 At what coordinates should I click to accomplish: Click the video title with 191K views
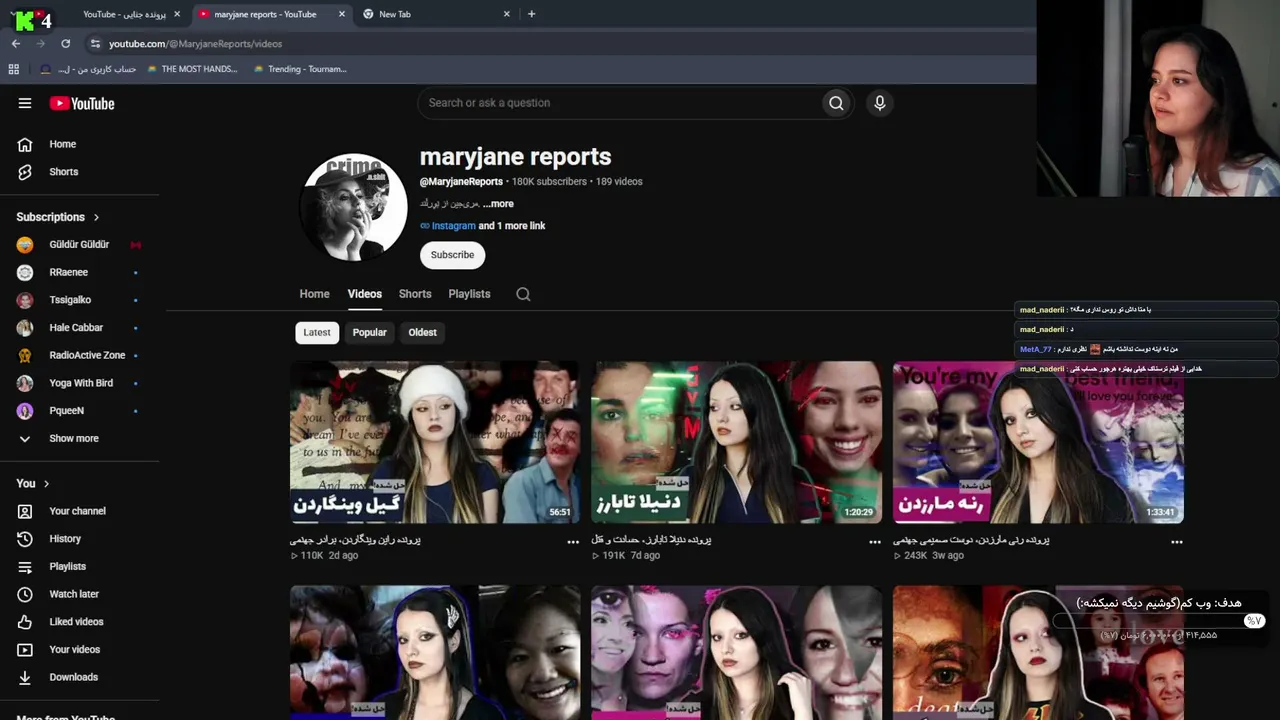coord(651,540)
